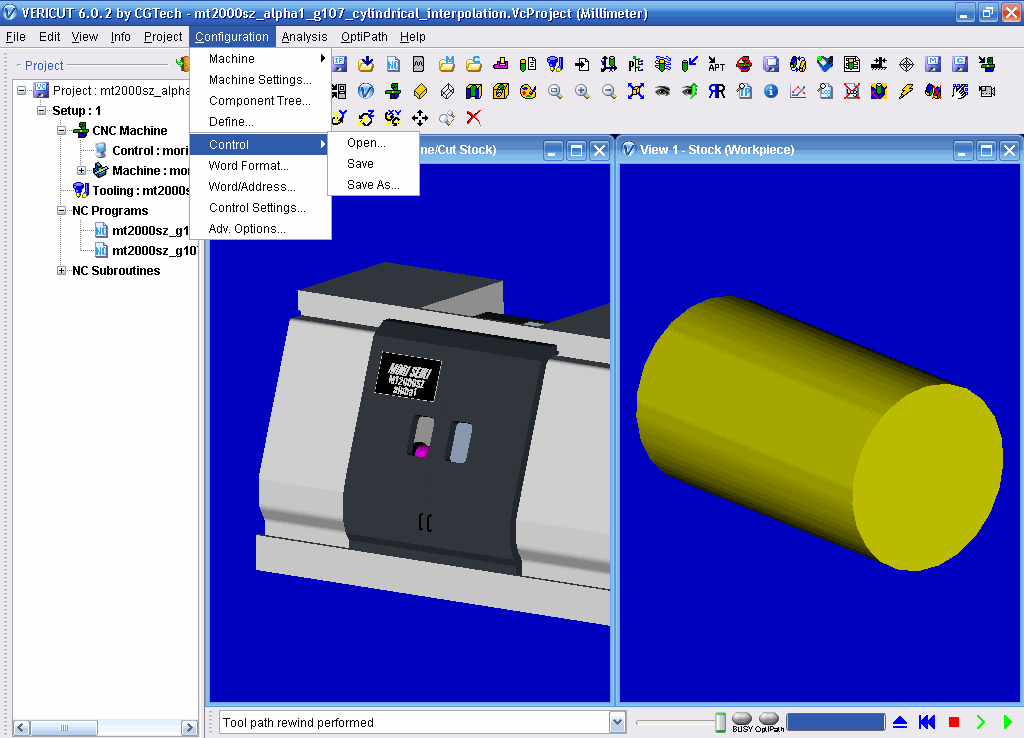1024x738 pixels.
Task: Expand the Machine tree node
Action: coord(82,170)
